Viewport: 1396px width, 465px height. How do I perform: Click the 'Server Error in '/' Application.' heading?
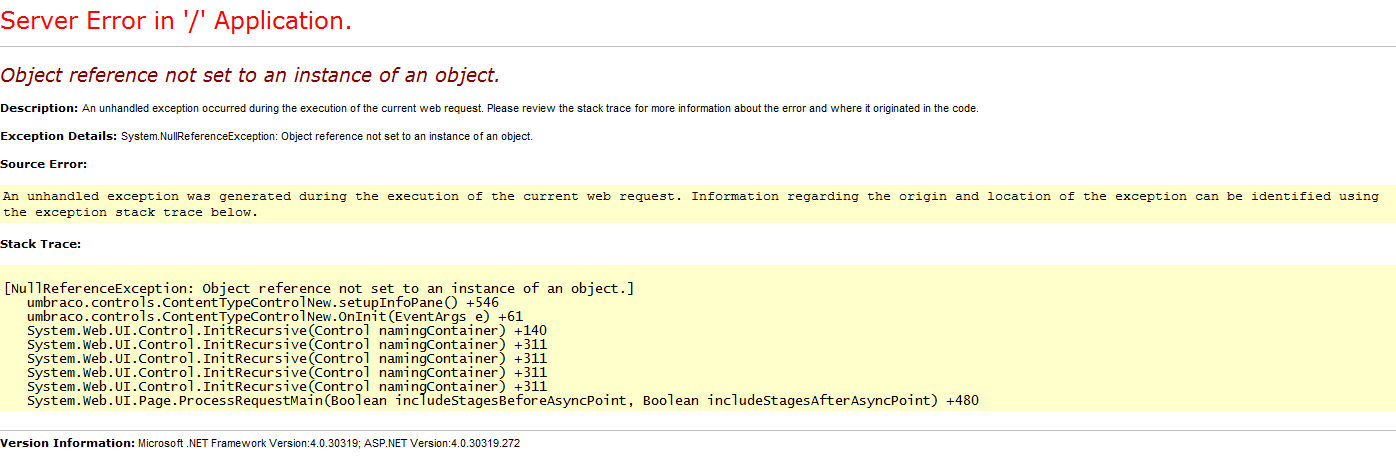point(176,21)
